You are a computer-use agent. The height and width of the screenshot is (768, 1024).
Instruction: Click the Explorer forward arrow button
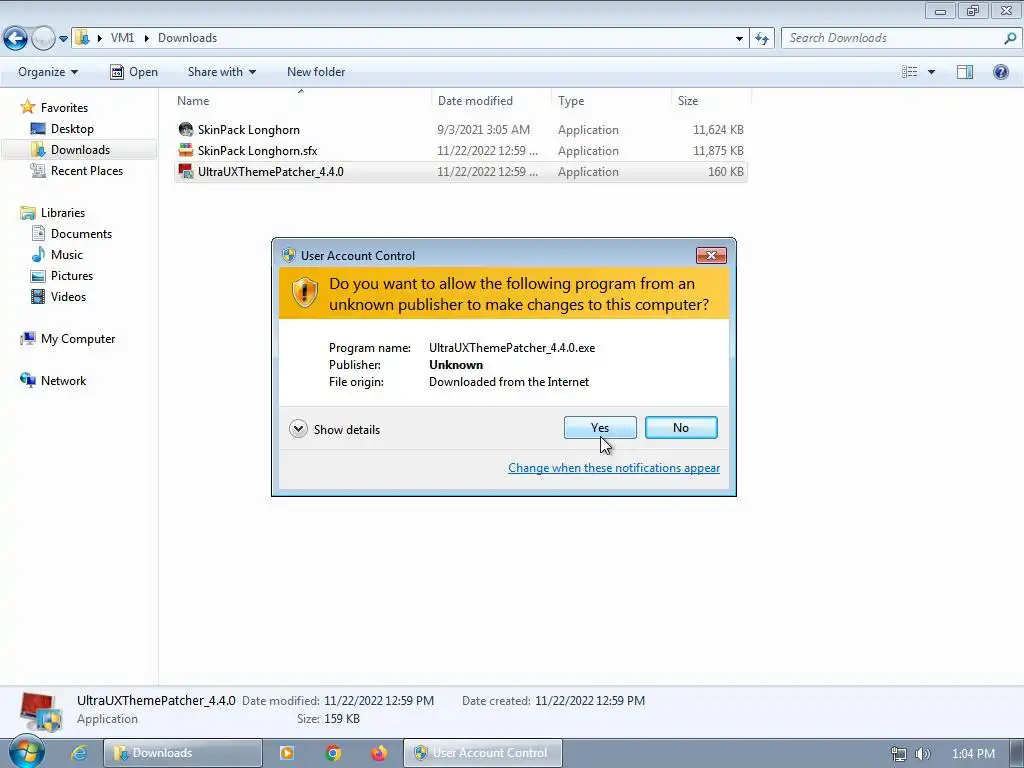tap(43, 39)
